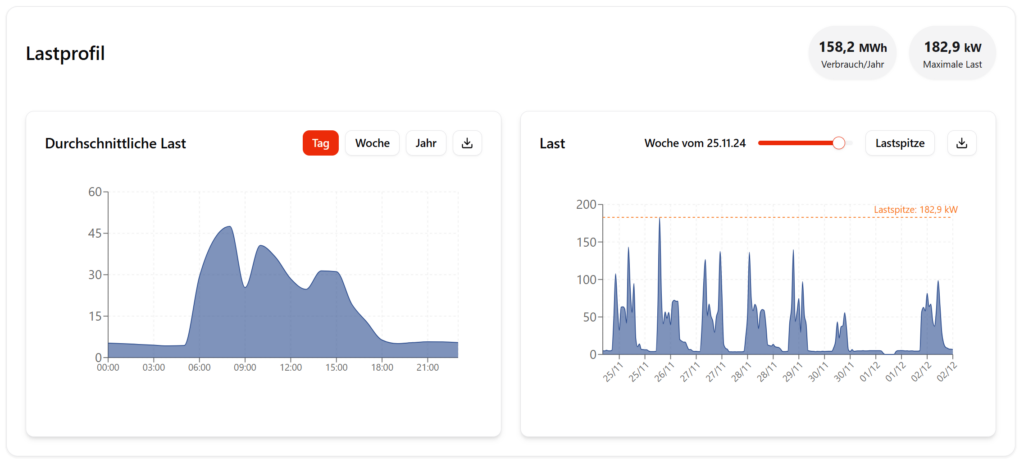Viewport: 1024px width, 464px height.
Task: Click the Woche vom 25.11.24 label
Action: pos(695,144)
